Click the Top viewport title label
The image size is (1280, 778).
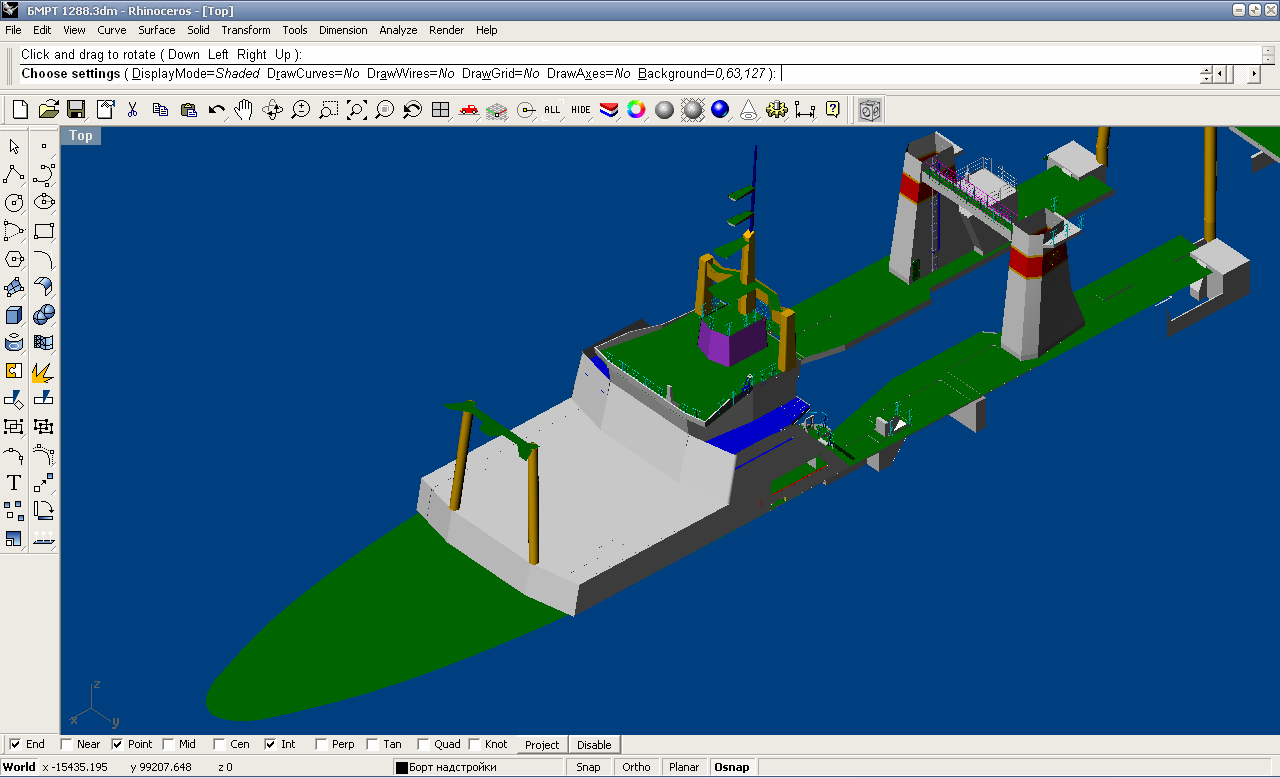(81, 136)
